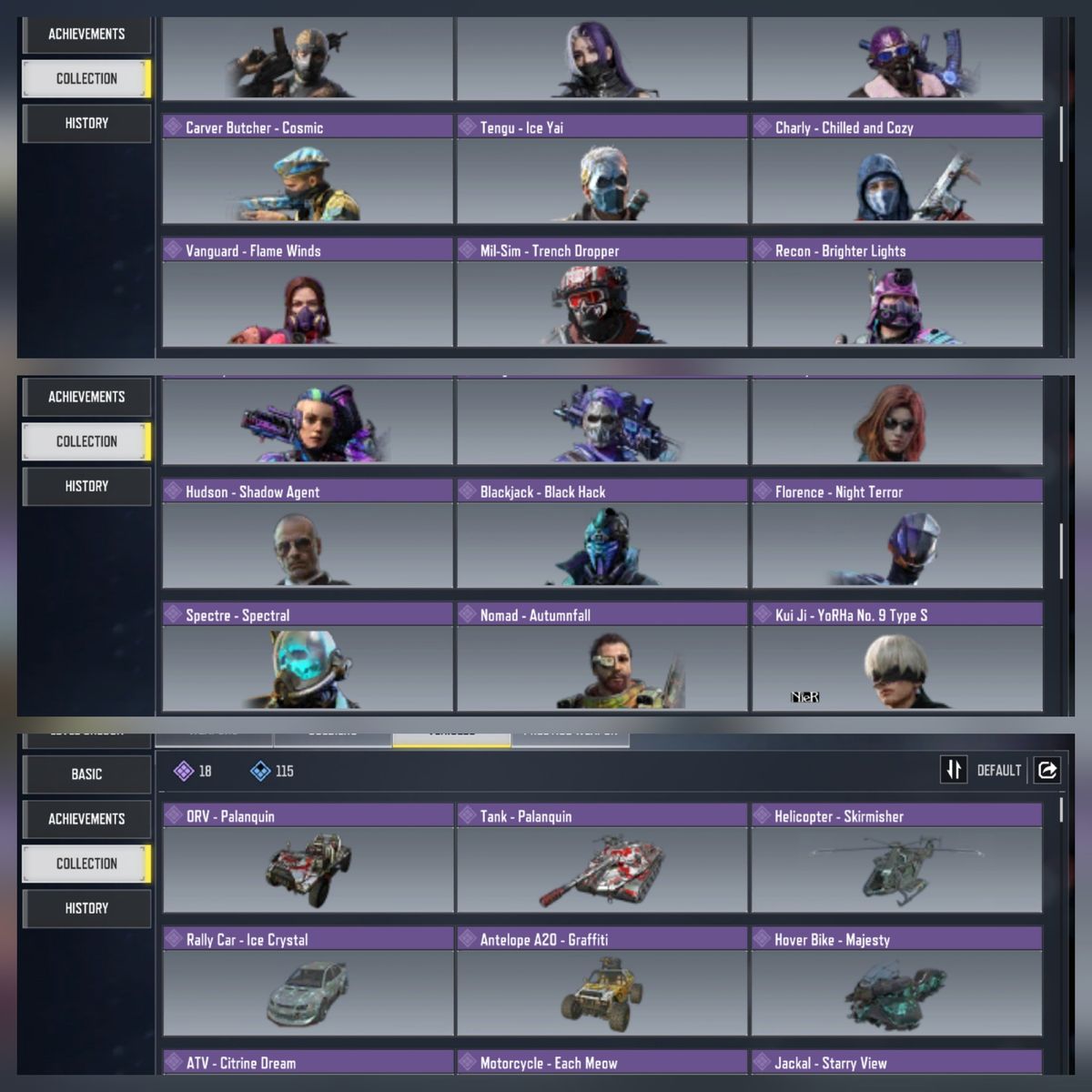Click the scrollbar handle in the middle collection panel
Image resolution: width=1092 pixels, height=1092 pixels.
(1061, 550)
